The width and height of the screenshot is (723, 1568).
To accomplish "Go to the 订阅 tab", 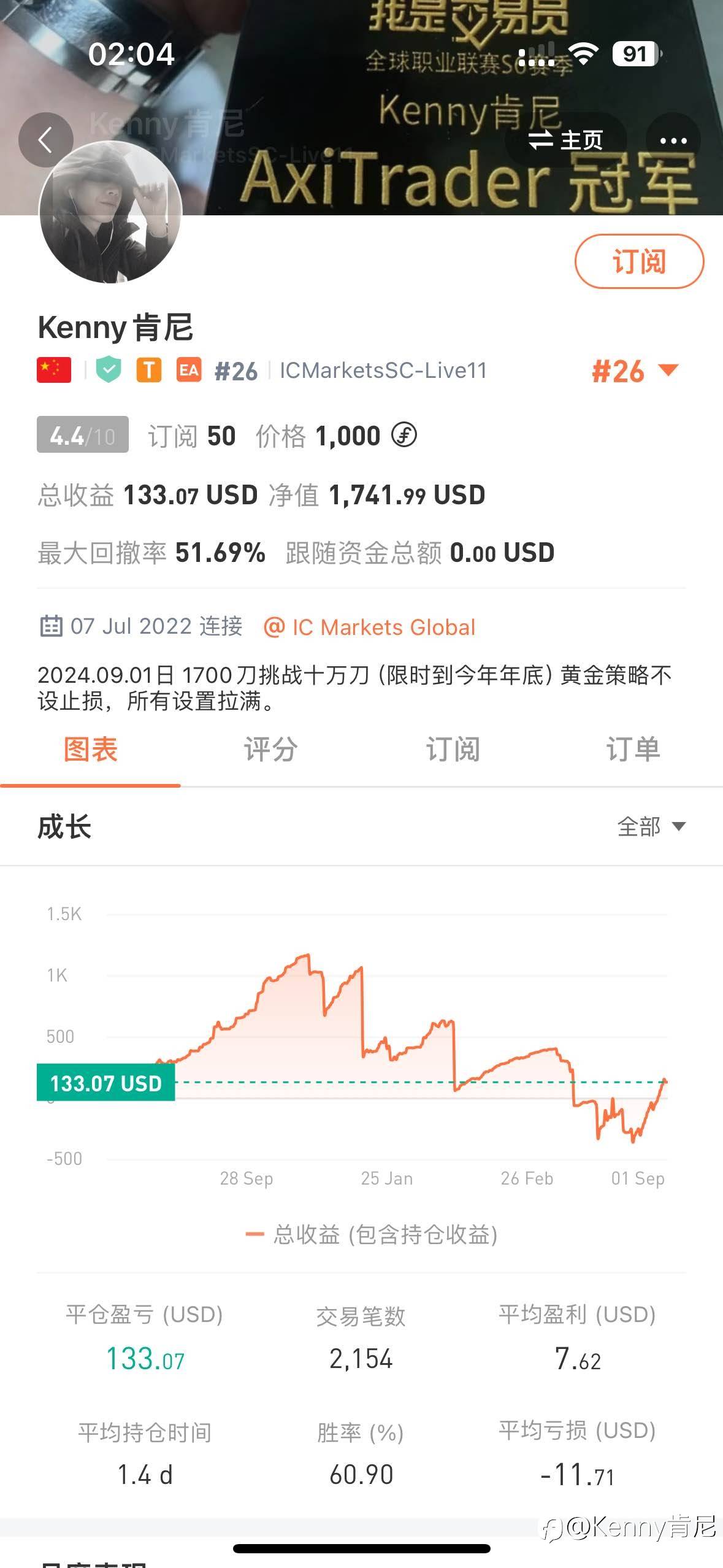I will (453, 750).
